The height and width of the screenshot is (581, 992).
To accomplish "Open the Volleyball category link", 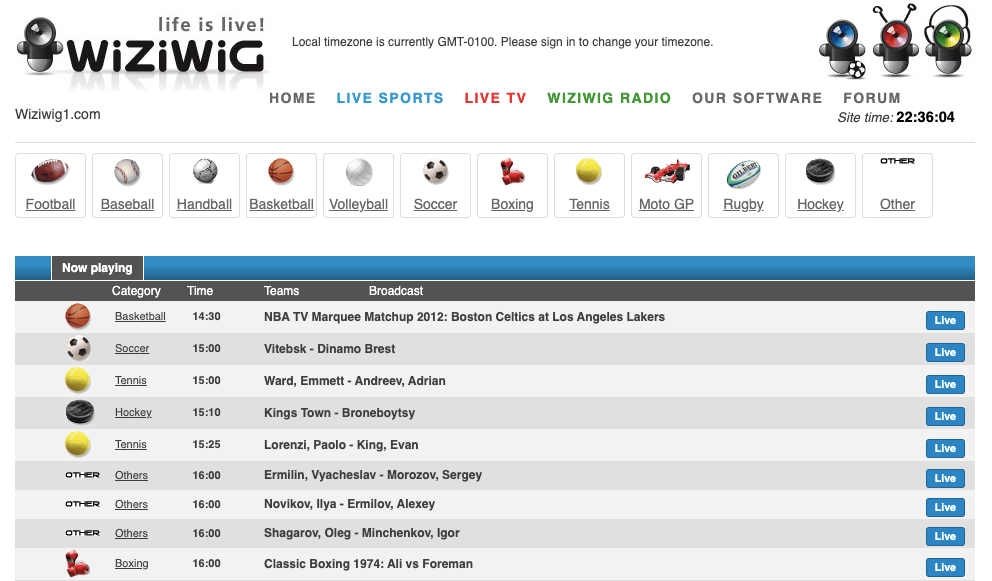I will click(359, 204).
